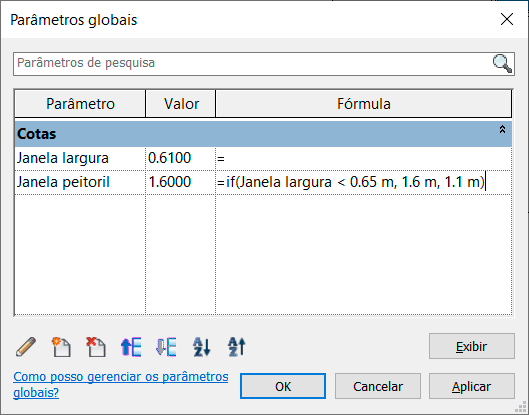This screenshot has height=415, width=529.
Task: Click the Exibir button
Action: pos(472,346)
